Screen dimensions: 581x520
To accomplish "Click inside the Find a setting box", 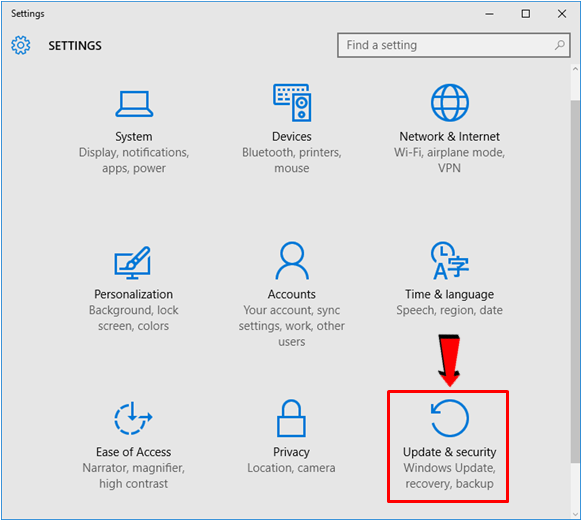I will [x=454, y=45].
